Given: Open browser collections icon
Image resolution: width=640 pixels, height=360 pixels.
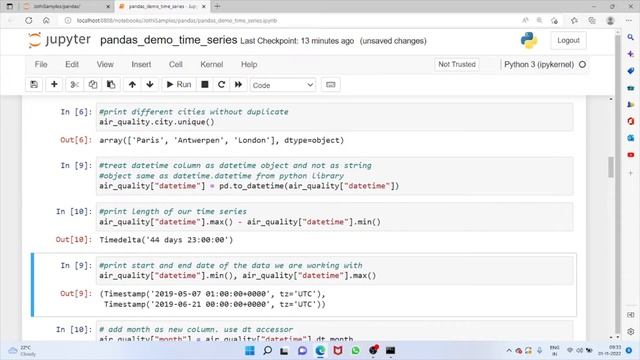Looking at the screenshot, I should 592,20.
